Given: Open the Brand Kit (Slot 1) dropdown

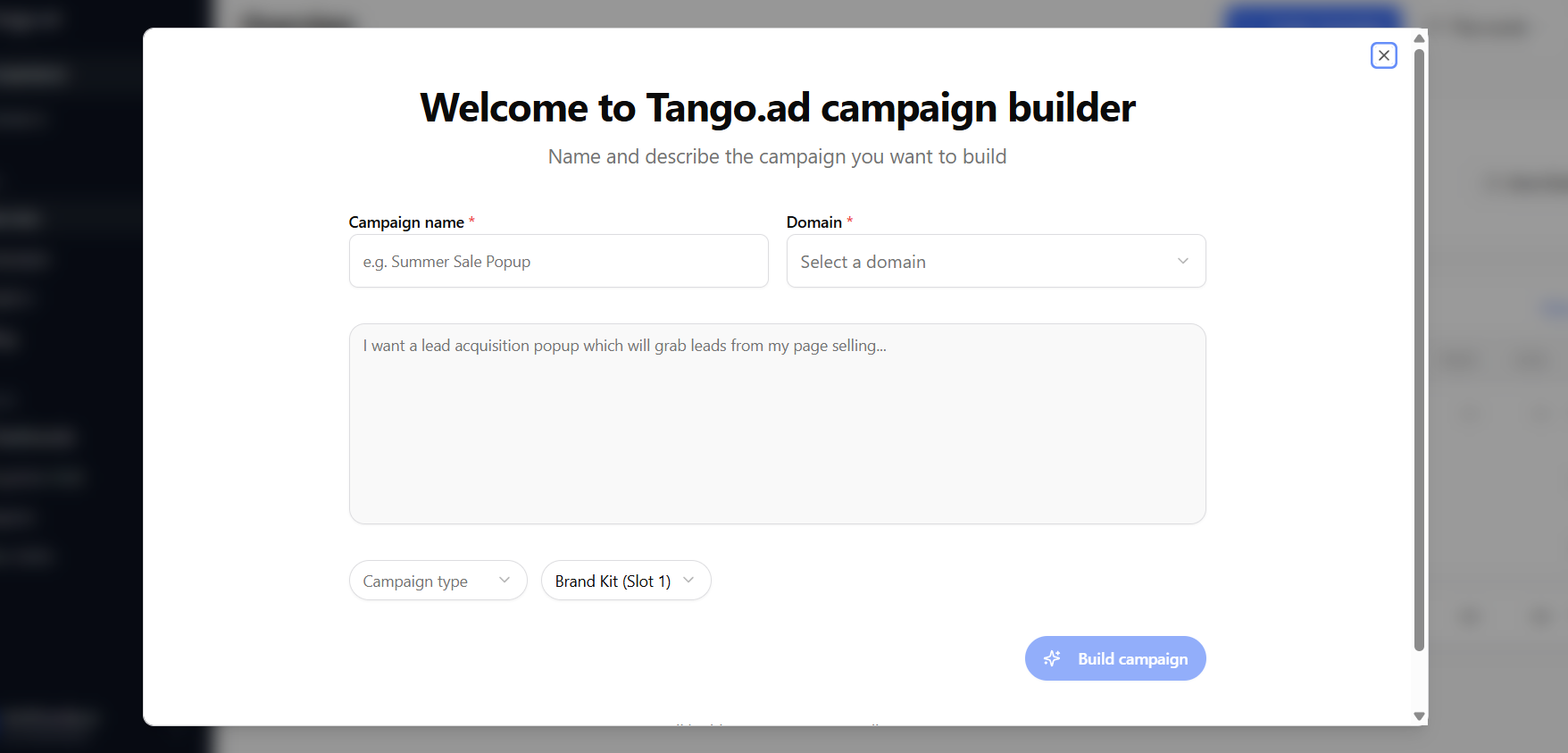Looking at the screenshot, I should point(625,581).
